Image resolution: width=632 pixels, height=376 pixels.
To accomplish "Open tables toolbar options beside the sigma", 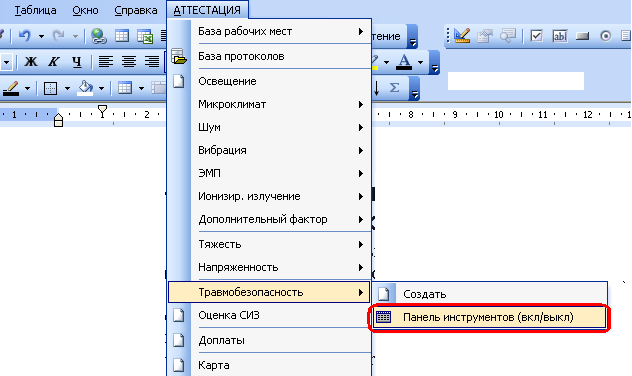I will click(x=414, y=89).
